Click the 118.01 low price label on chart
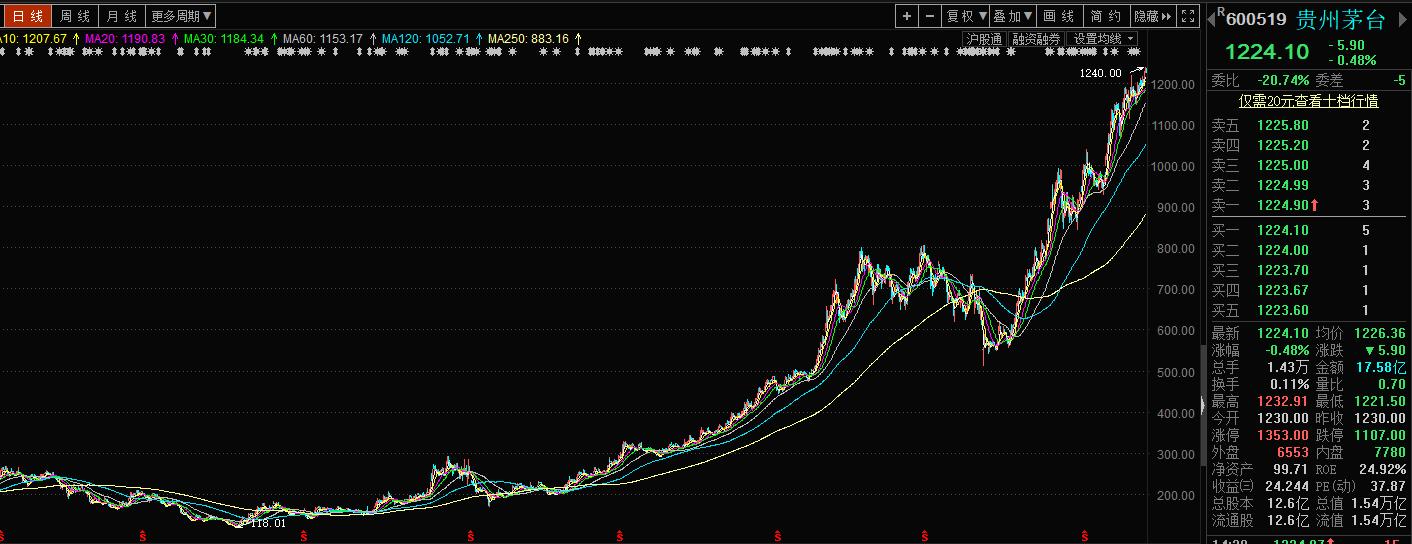1412x544 pixels. 268,522
